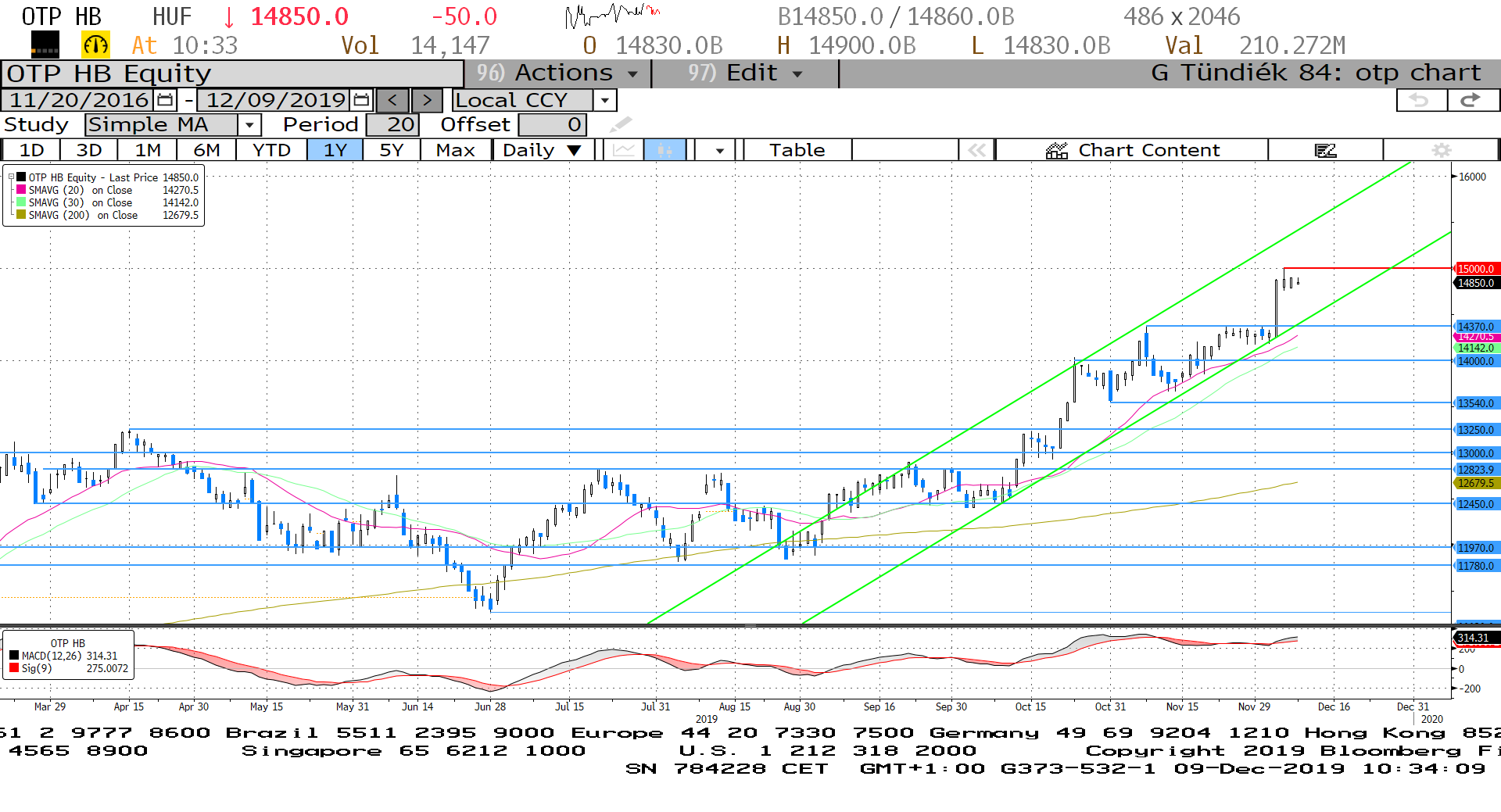
Task: Click the 12450.0 horizontal line label
Action: (x=1476, y=504)
